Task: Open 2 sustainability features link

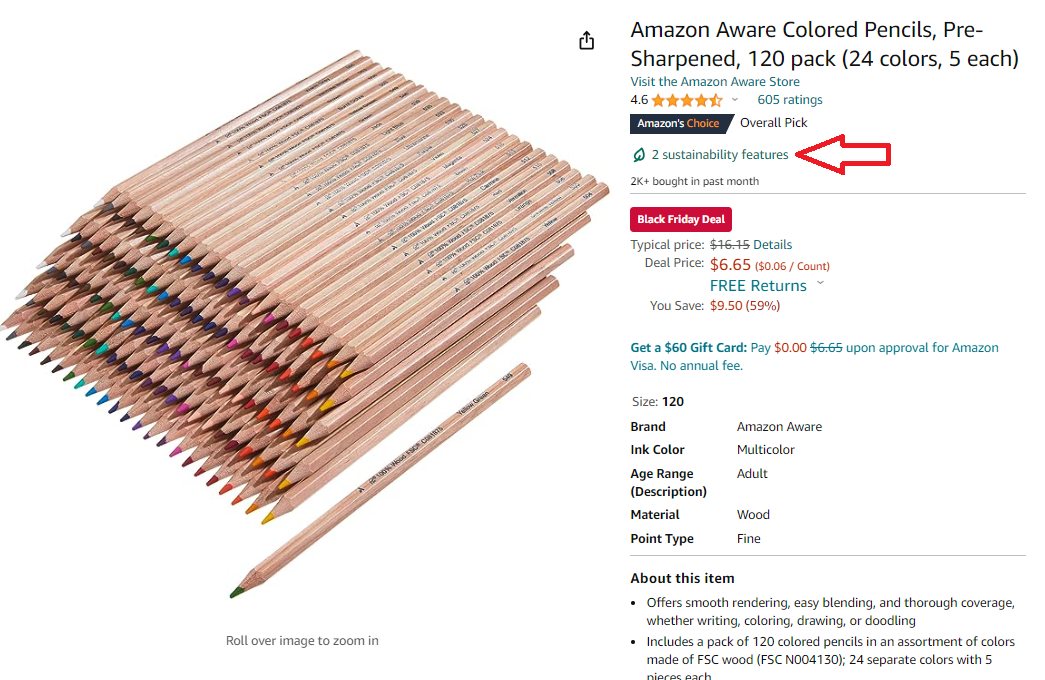Action: point(719,155)
